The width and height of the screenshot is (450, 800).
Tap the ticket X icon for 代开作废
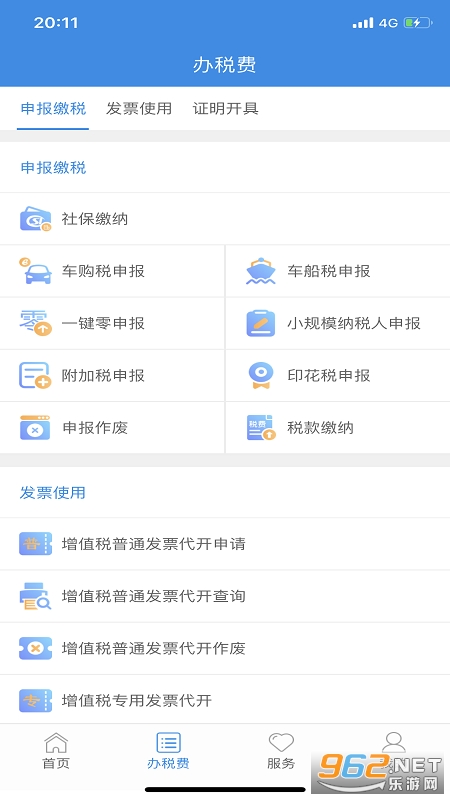click(x=35, y=648)
